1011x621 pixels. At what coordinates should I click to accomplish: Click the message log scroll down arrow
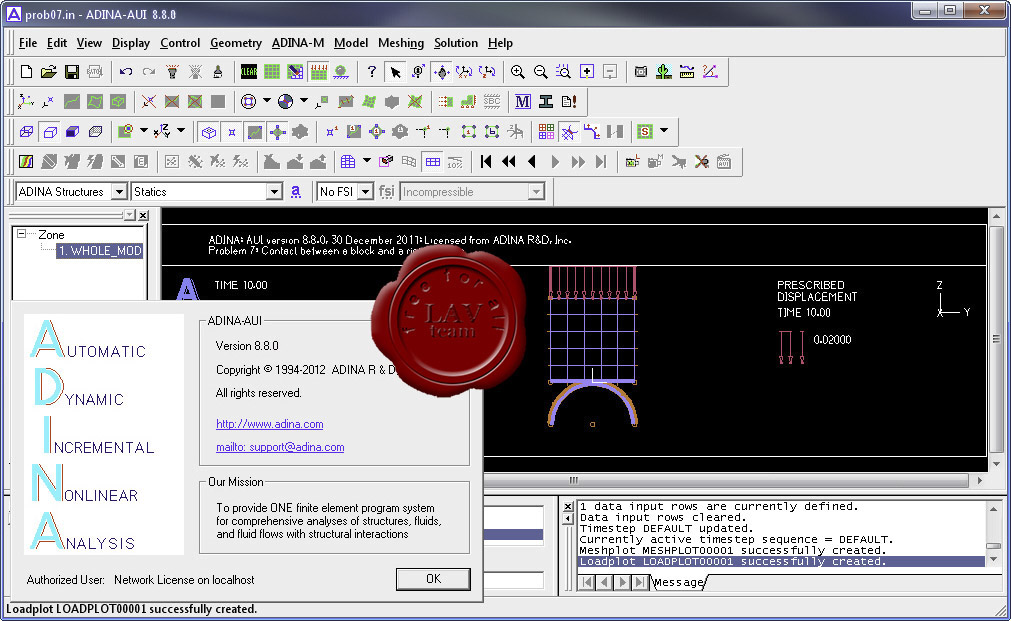(x=994, y=560)
